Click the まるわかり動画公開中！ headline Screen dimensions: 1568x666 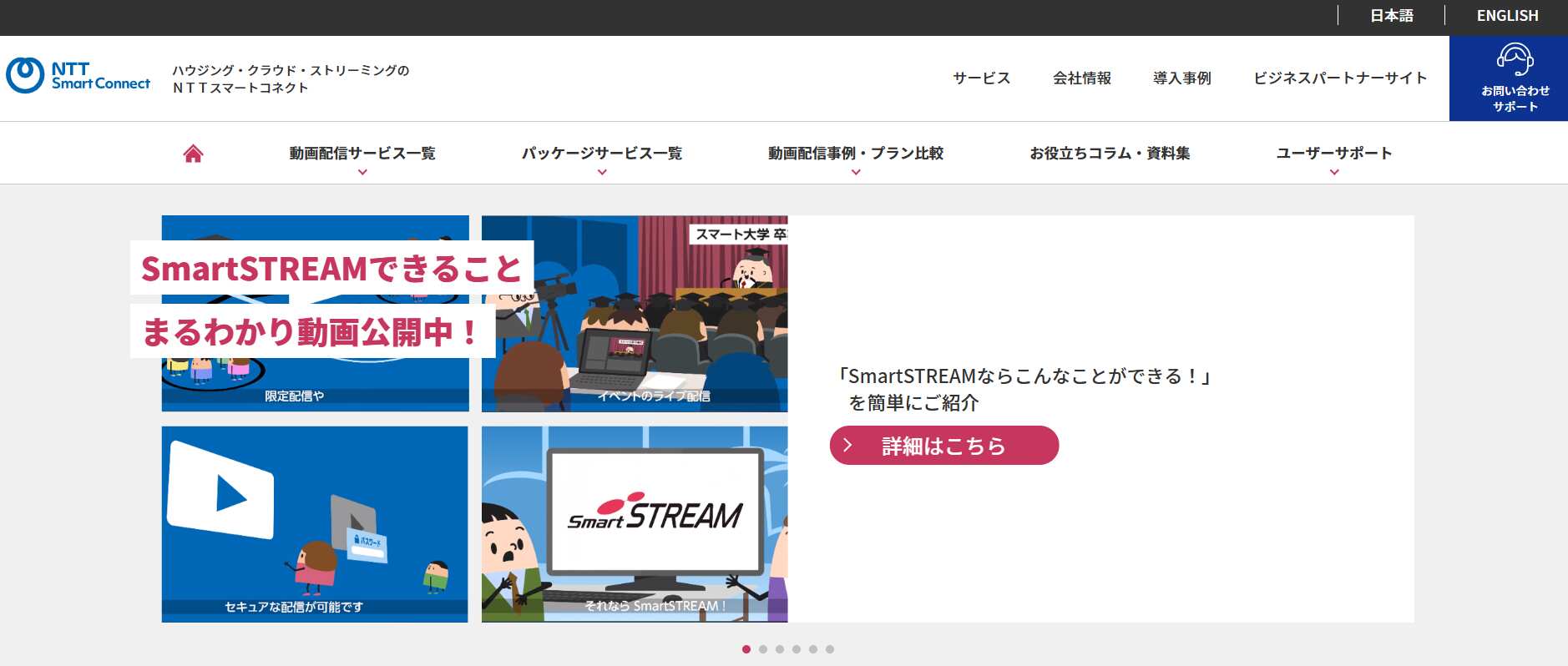pos(312,331)
